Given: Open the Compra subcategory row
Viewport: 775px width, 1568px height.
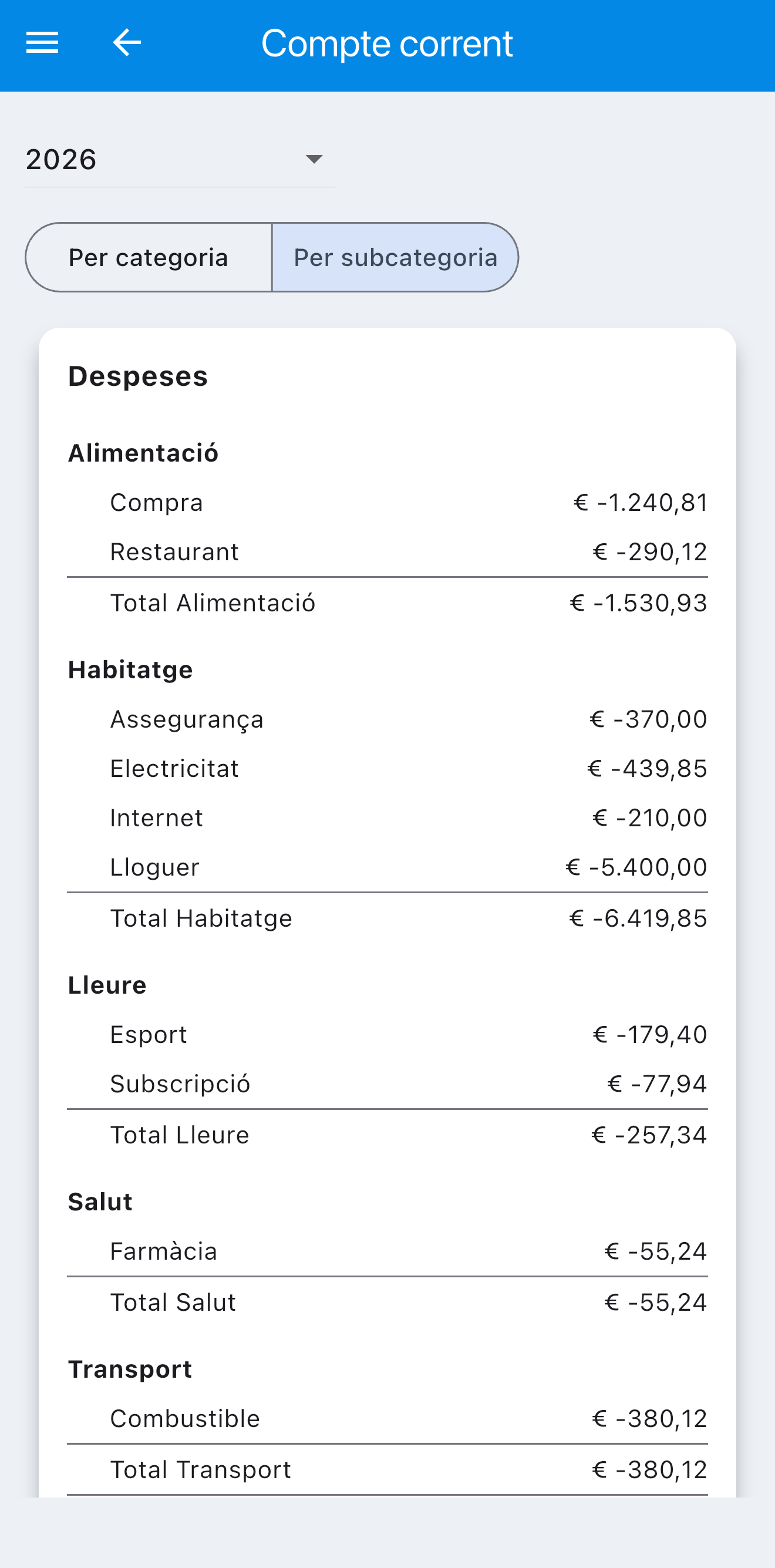Looking at the screenshot, I should point(387,503).
